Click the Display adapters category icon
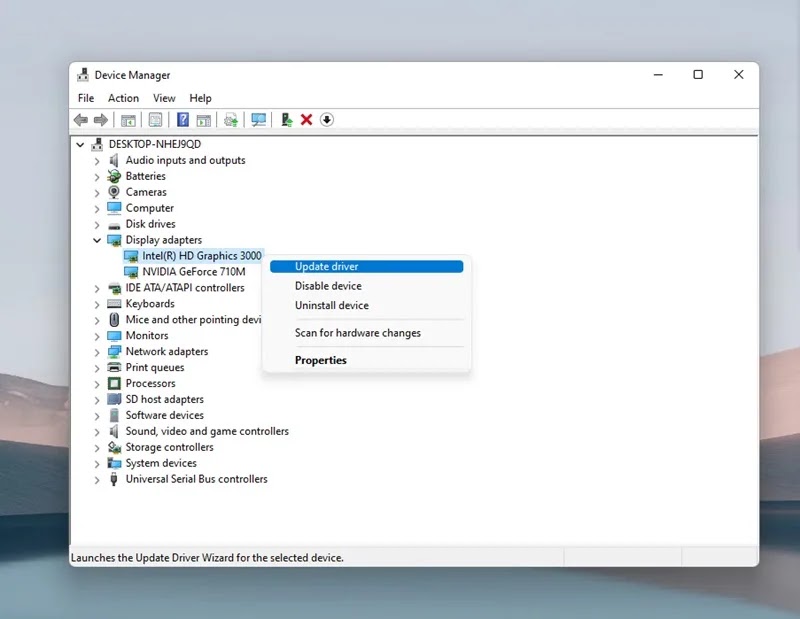800x619 pixels. pyautogui.click(x=114, y=240)
